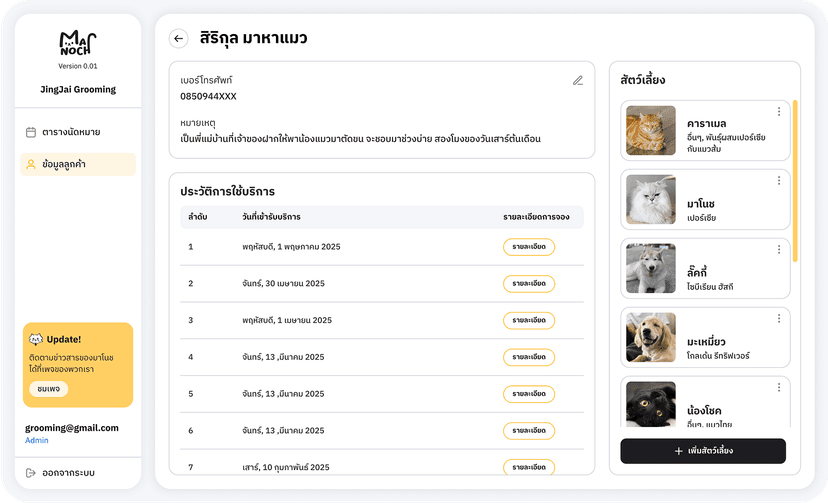
Task: Click the husky photo of ลัคกี้
Action: (x=651, y=269)
